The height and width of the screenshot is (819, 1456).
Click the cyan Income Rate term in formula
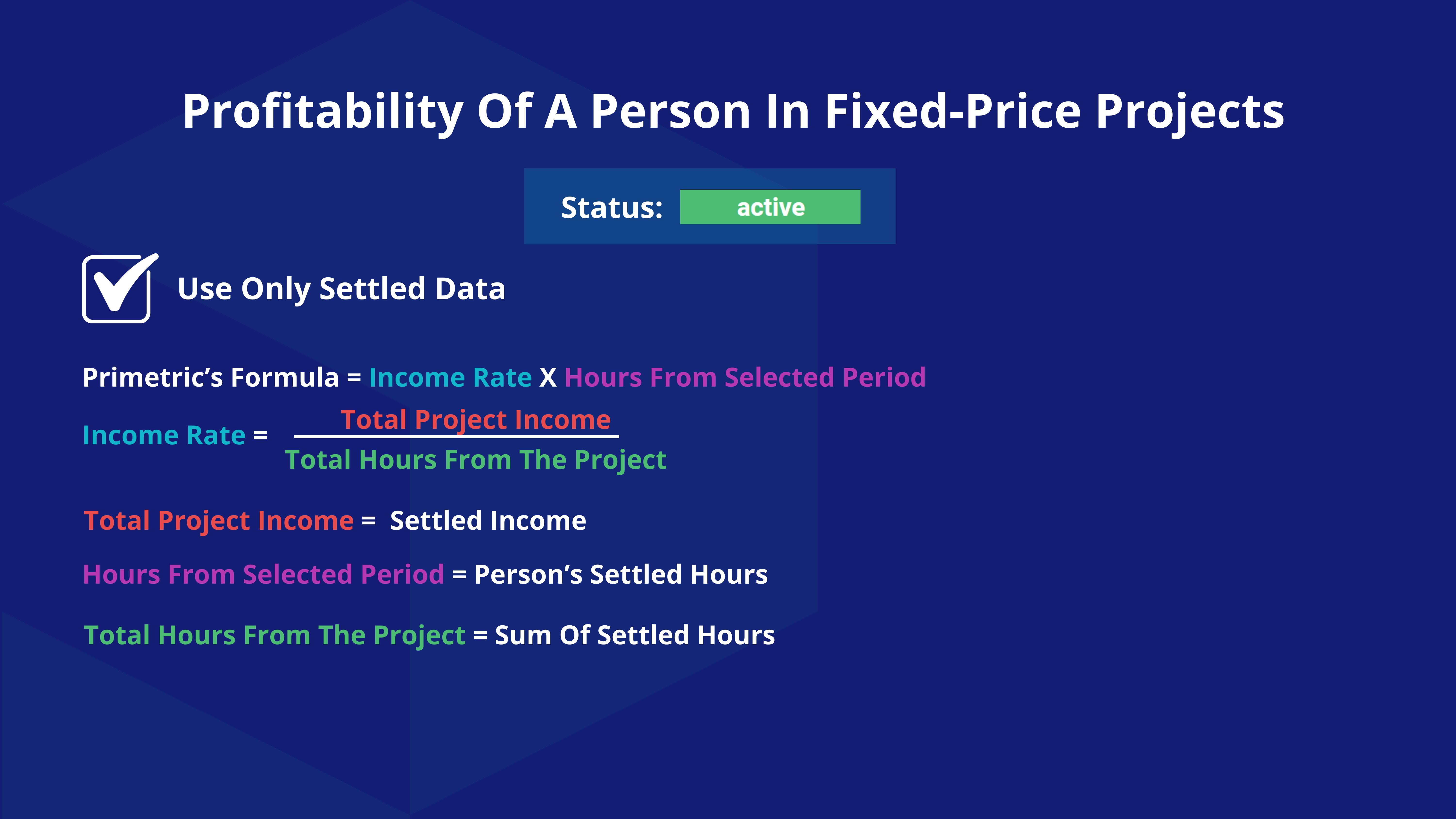[450, 378]
